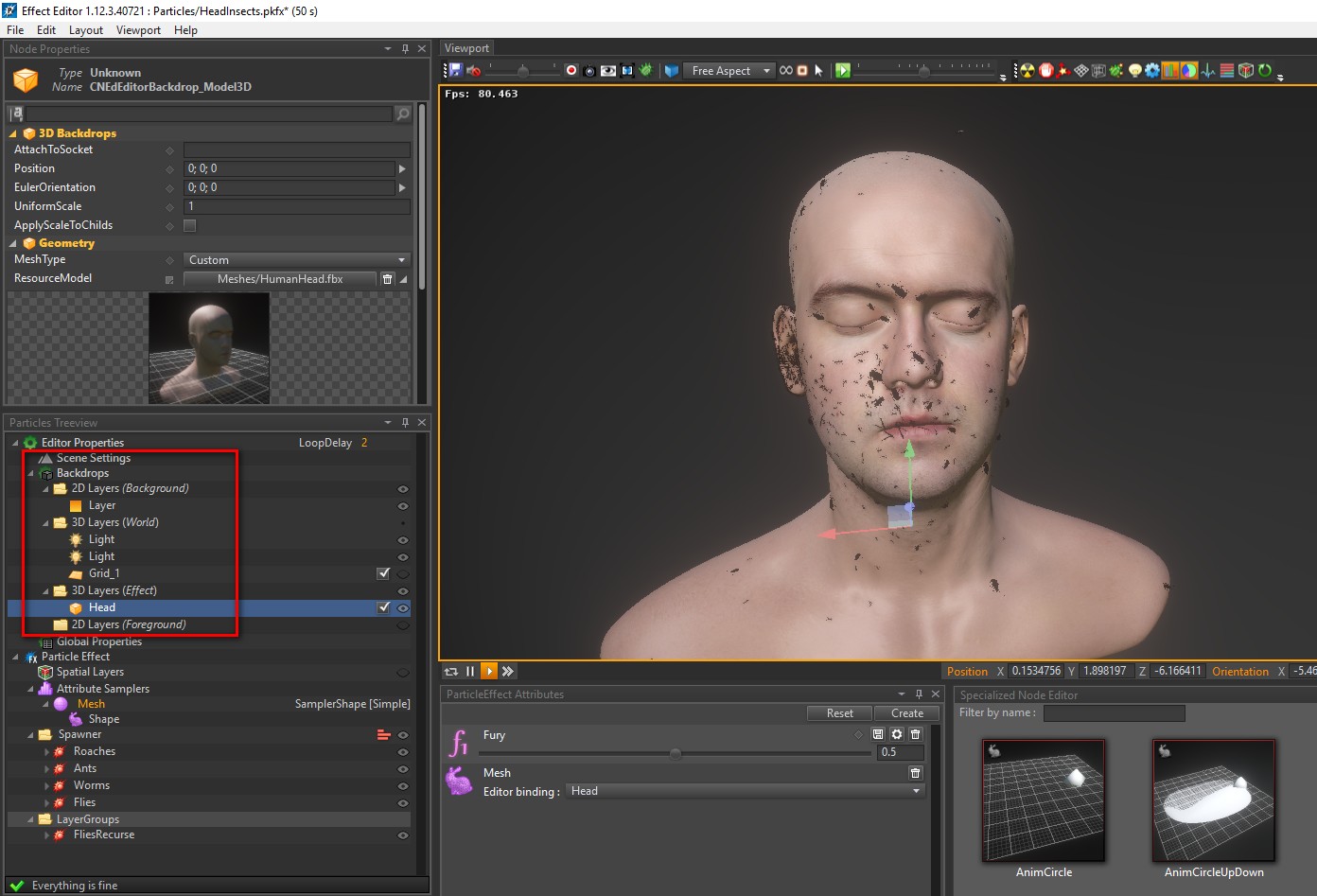Click the green circular refresh icon

[x=1265, y=71]
